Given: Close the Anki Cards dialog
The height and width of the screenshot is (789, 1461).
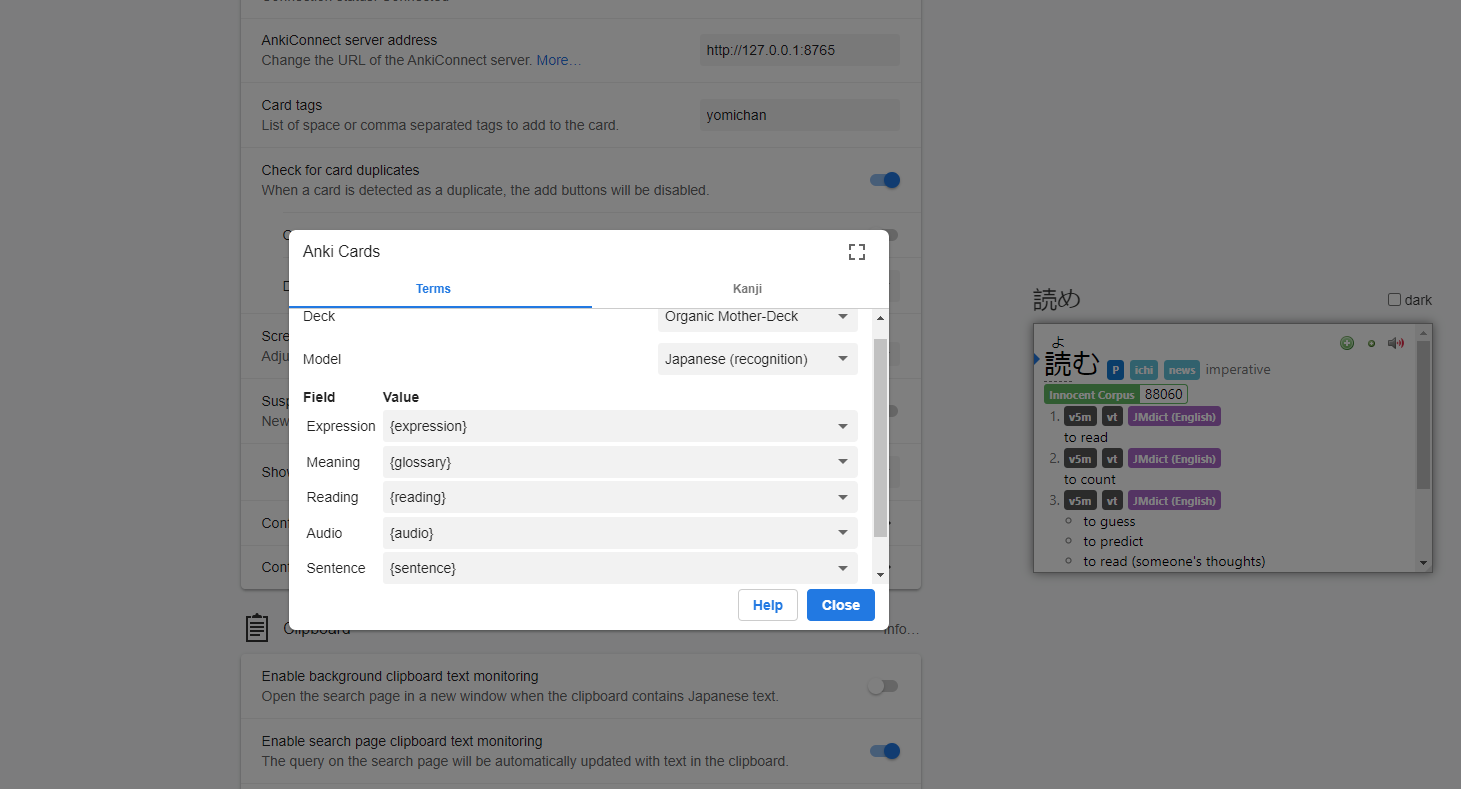Looking at the screenshot, I should click(841, 605).
